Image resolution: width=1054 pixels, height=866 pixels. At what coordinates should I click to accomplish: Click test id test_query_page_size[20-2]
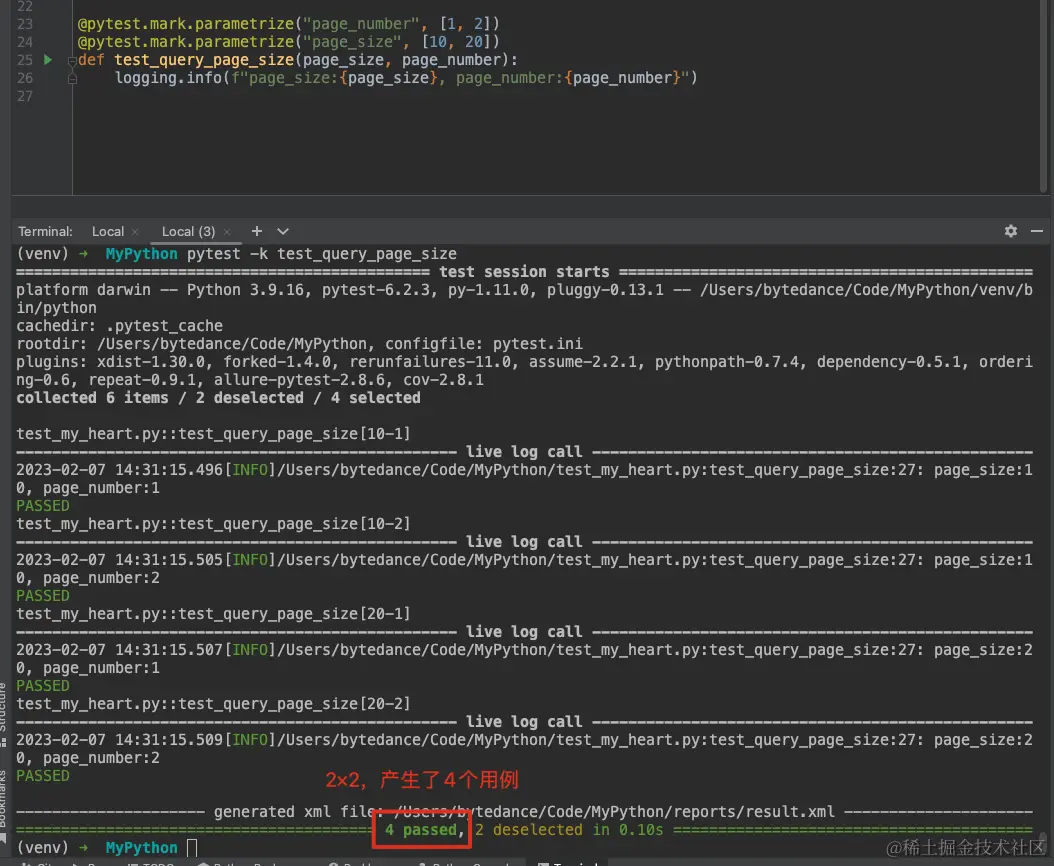coord(213,705)
